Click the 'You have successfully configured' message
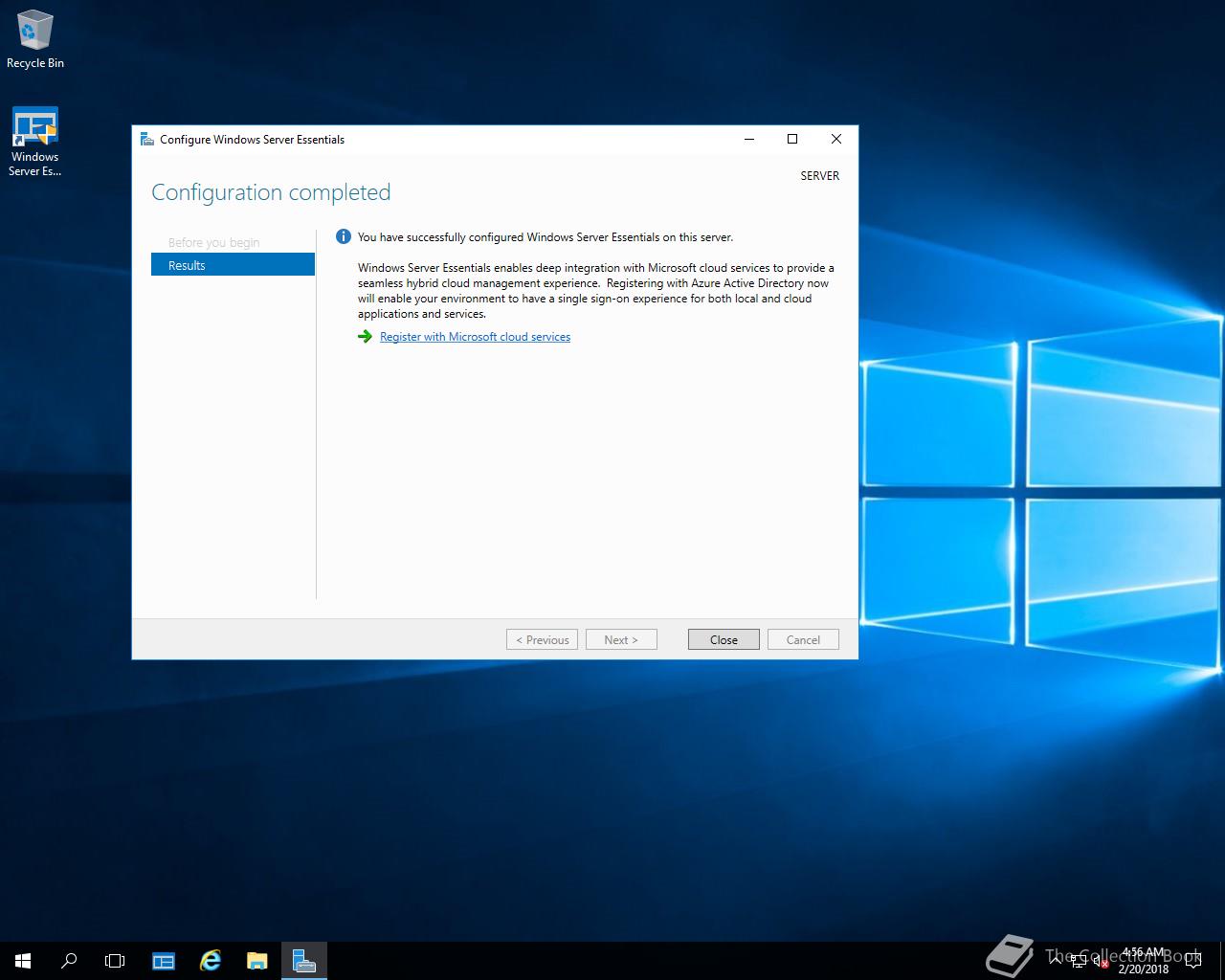The image size is (1225, 980). [546, 237]
